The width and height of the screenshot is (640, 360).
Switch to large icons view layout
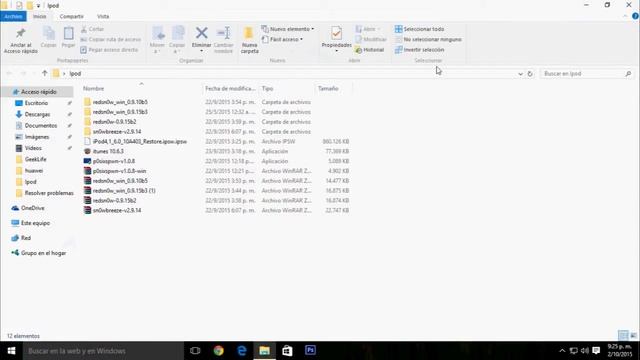click(633, 336)
